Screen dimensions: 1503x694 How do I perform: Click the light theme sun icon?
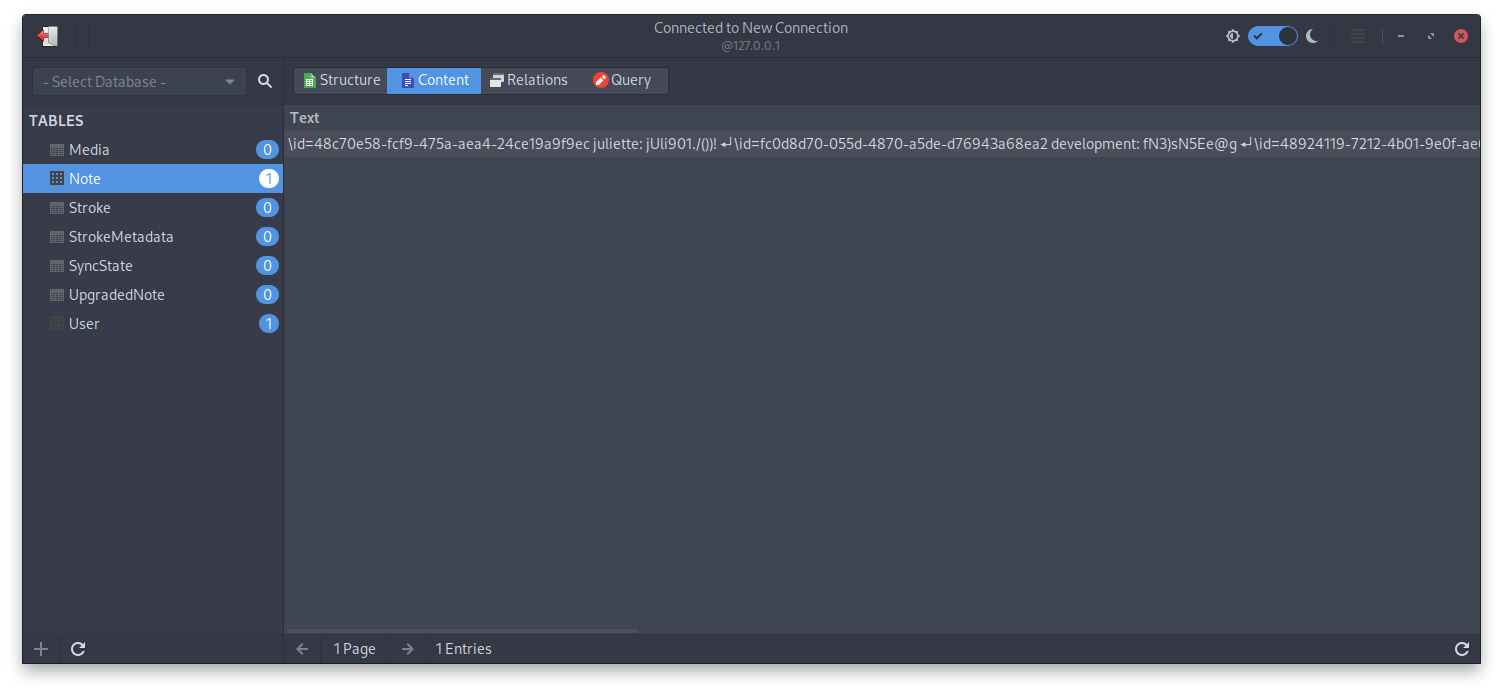[x=1233, y=36]
